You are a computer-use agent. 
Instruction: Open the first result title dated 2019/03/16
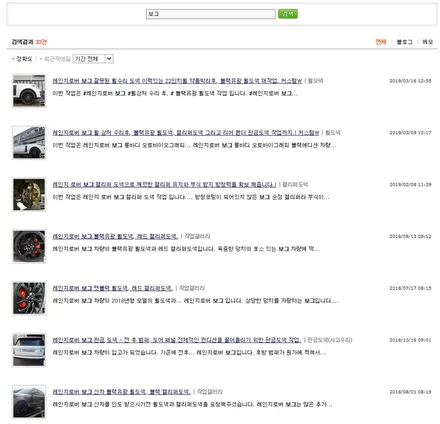tap(177, 81)
